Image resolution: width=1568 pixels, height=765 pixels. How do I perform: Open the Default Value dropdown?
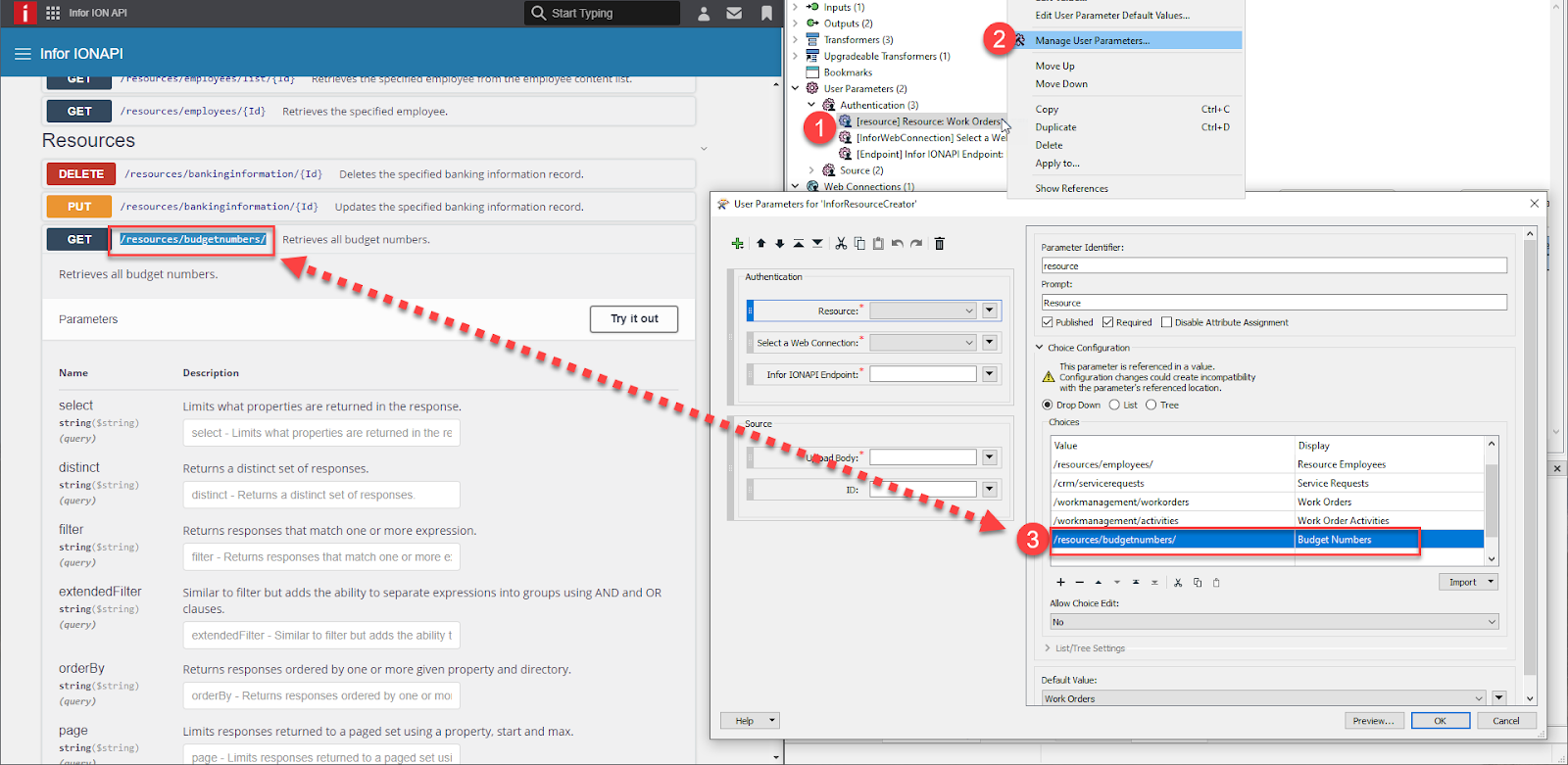click(x=1263, y=698)
